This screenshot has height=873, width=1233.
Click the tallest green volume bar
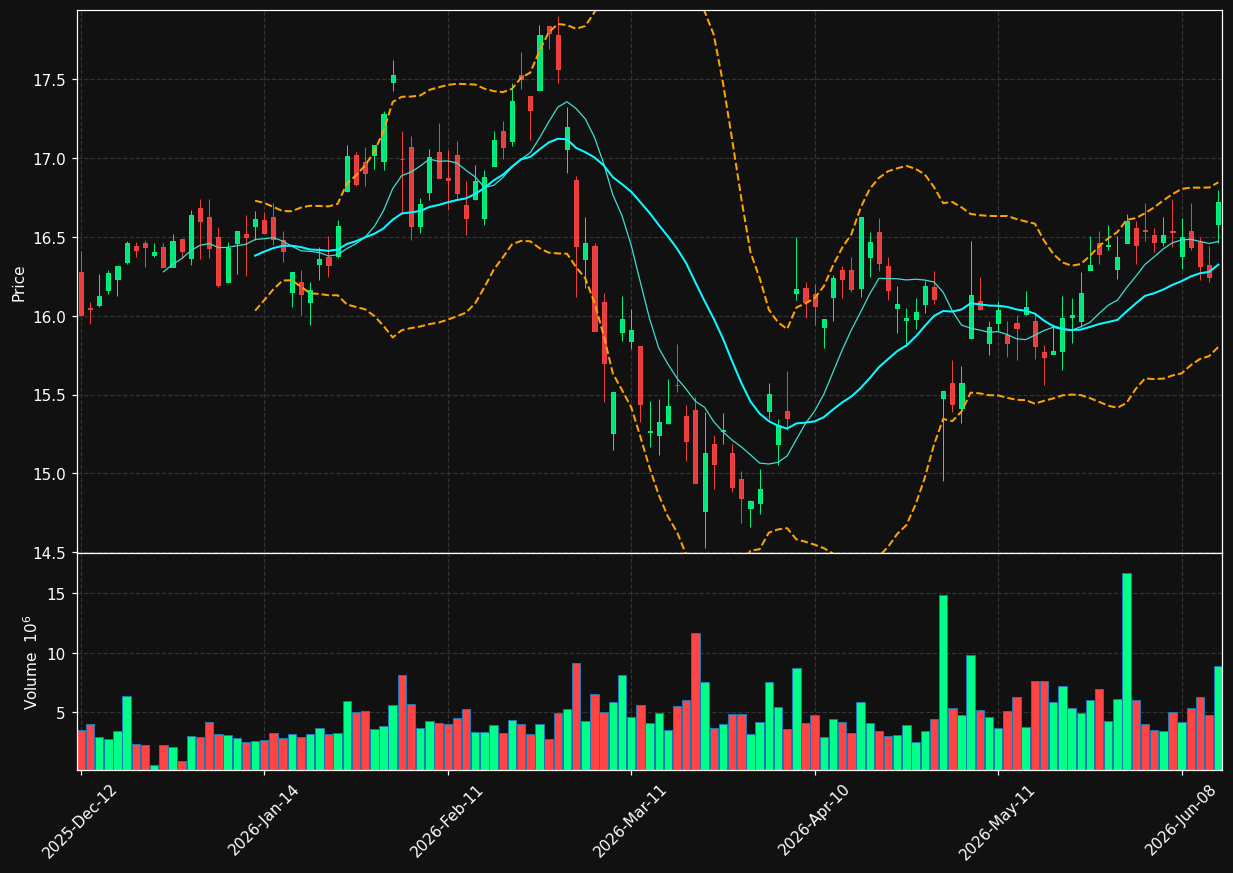click(x=1126, y=671)
